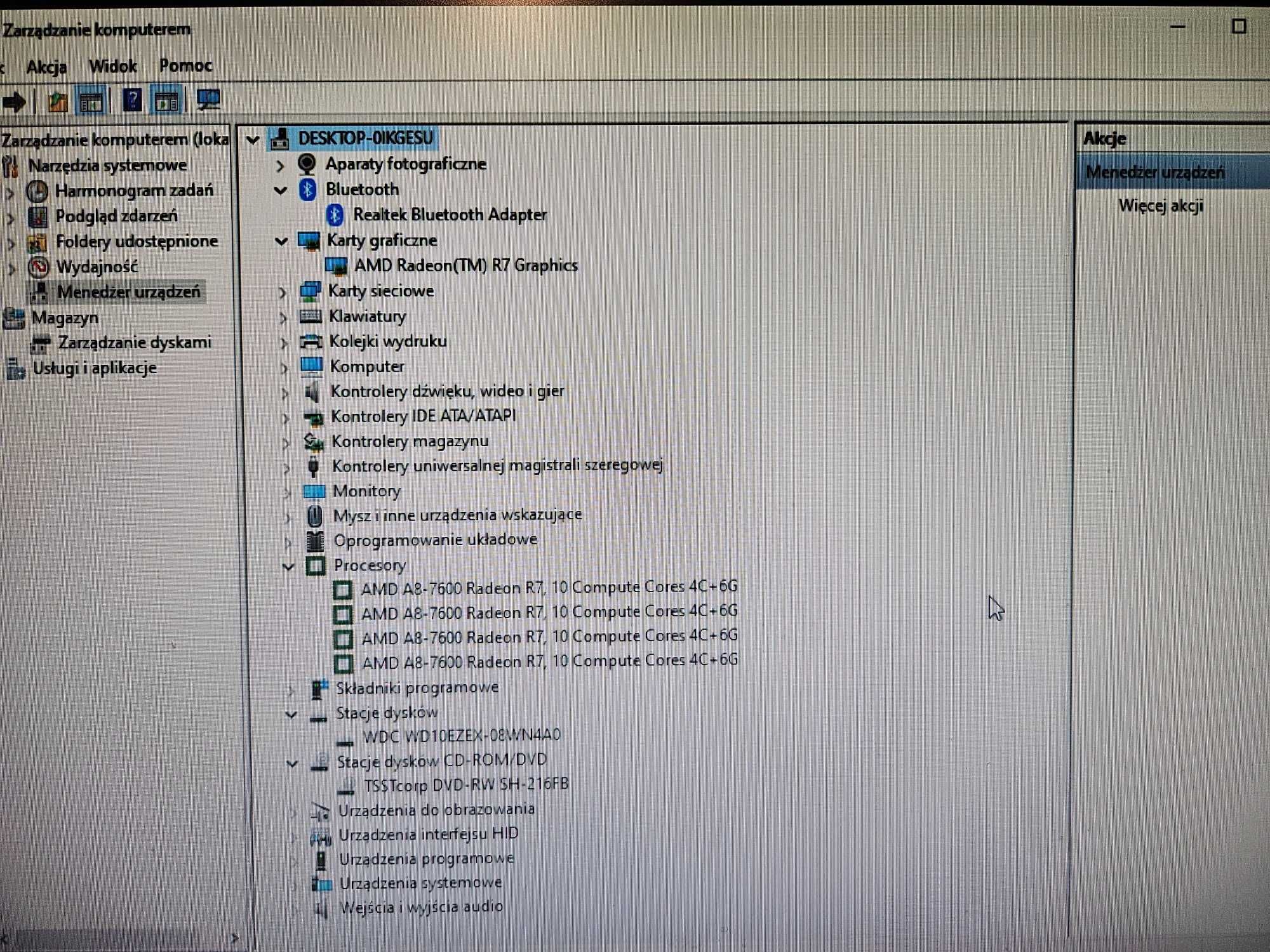Open the Pomoc menu
Image resolution: width=1270 pixels, height=952 pixels.
coord(185,65)
